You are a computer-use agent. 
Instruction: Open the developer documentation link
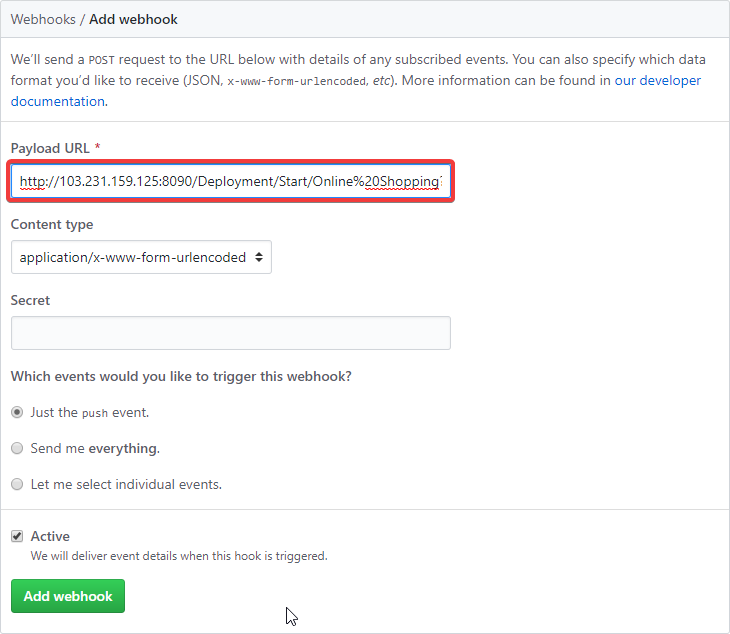tap(665, 80)
